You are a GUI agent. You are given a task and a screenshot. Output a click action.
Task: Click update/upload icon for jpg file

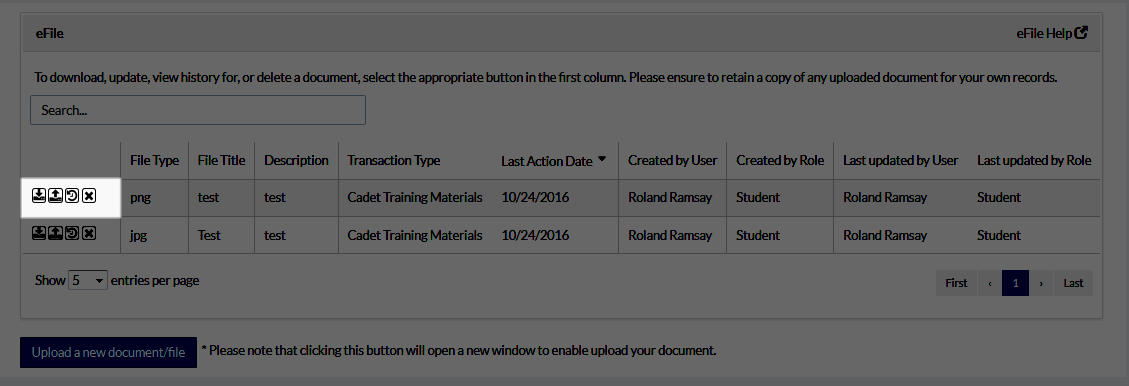(x=55, y=233)
